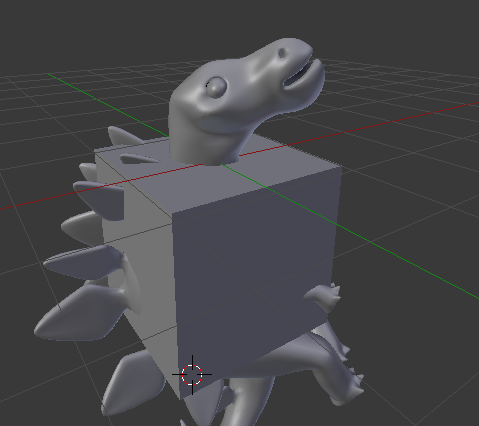479x426 pixels.
Task: Click the dinosaur's nostril
Action: point(282,53)
